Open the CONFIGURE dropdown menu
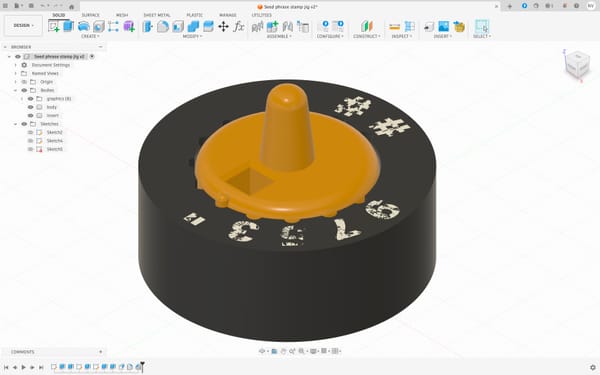The image size is (600, 375). coord(330,36)
